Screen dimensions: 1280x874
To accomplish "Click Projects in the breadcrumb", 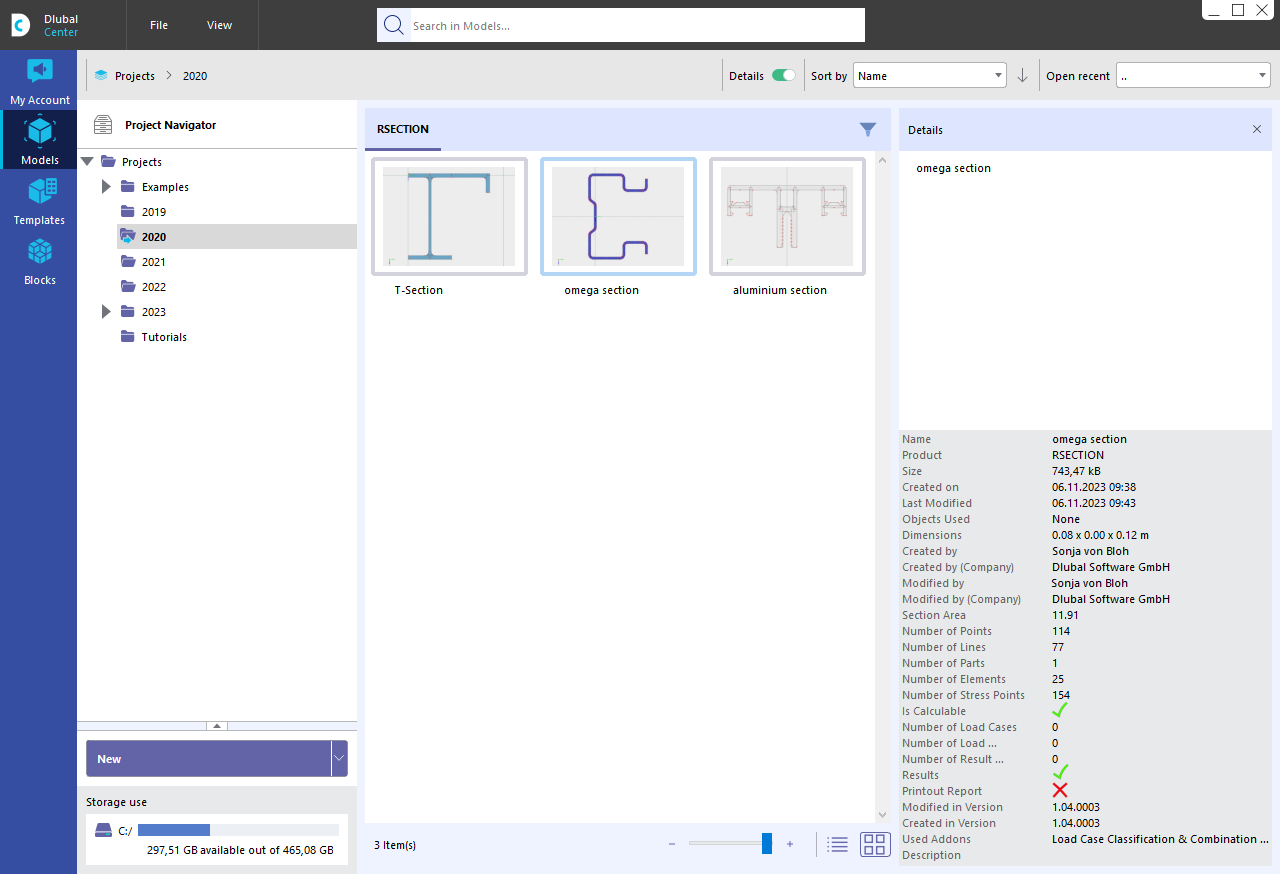I will click(x=135, y=76).
